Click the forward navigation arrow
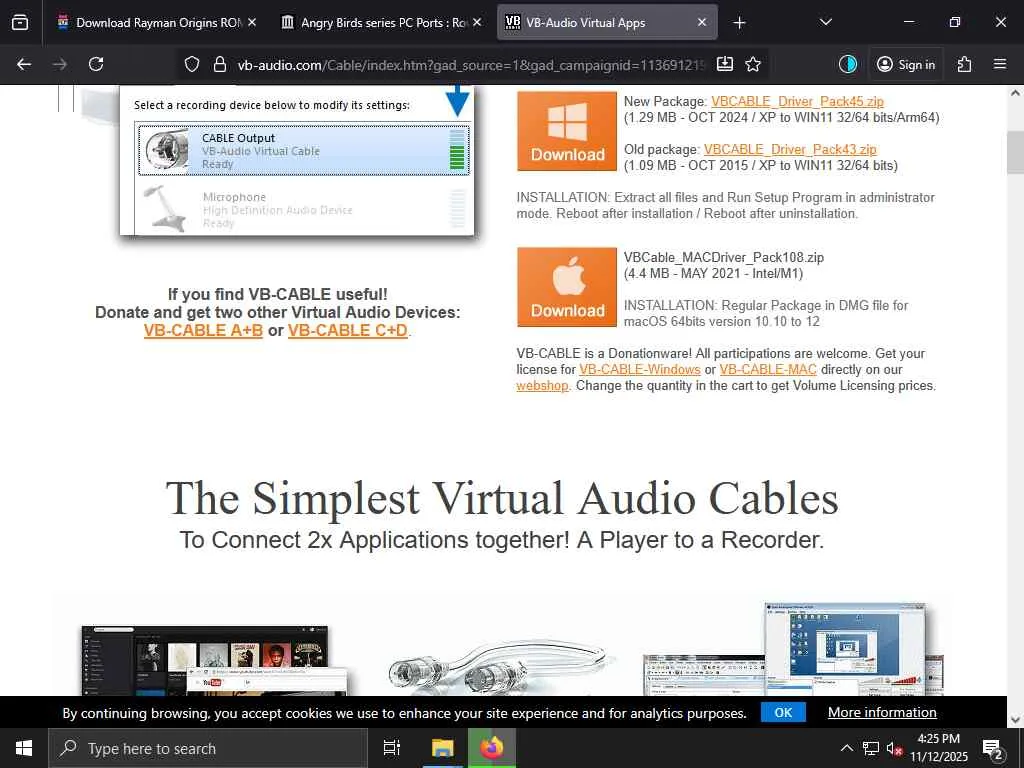1024x768 pixels. tap(60, 64)
